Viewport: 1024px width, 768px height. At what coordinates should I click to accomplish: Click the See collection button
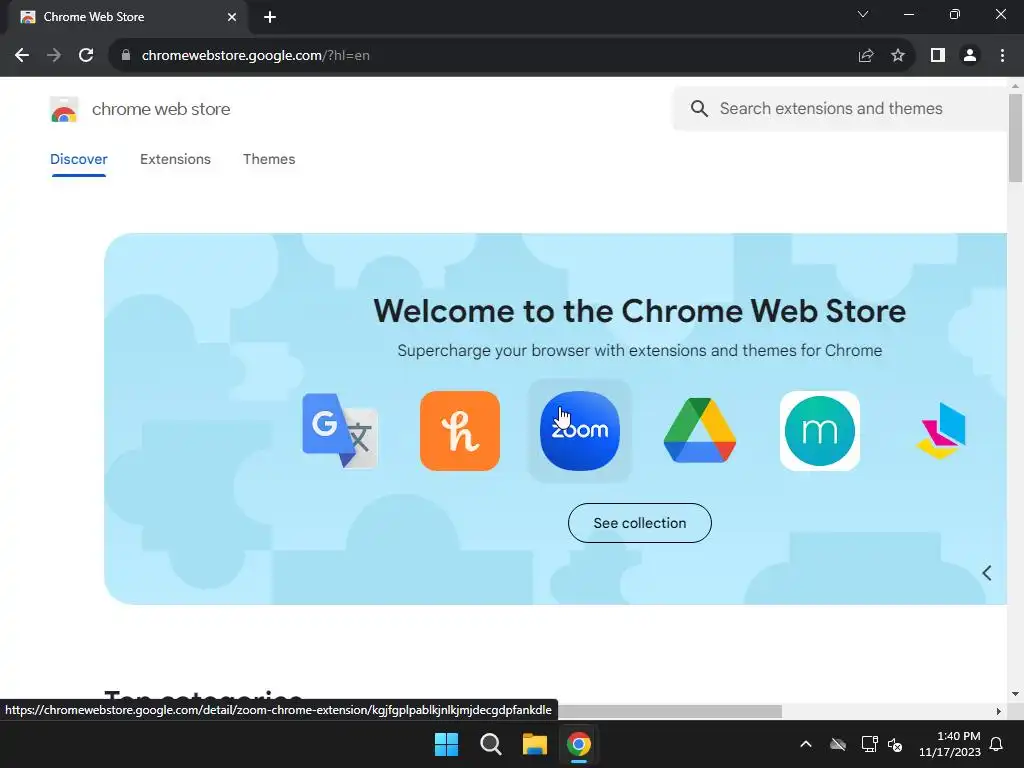(x=639, y=523)
